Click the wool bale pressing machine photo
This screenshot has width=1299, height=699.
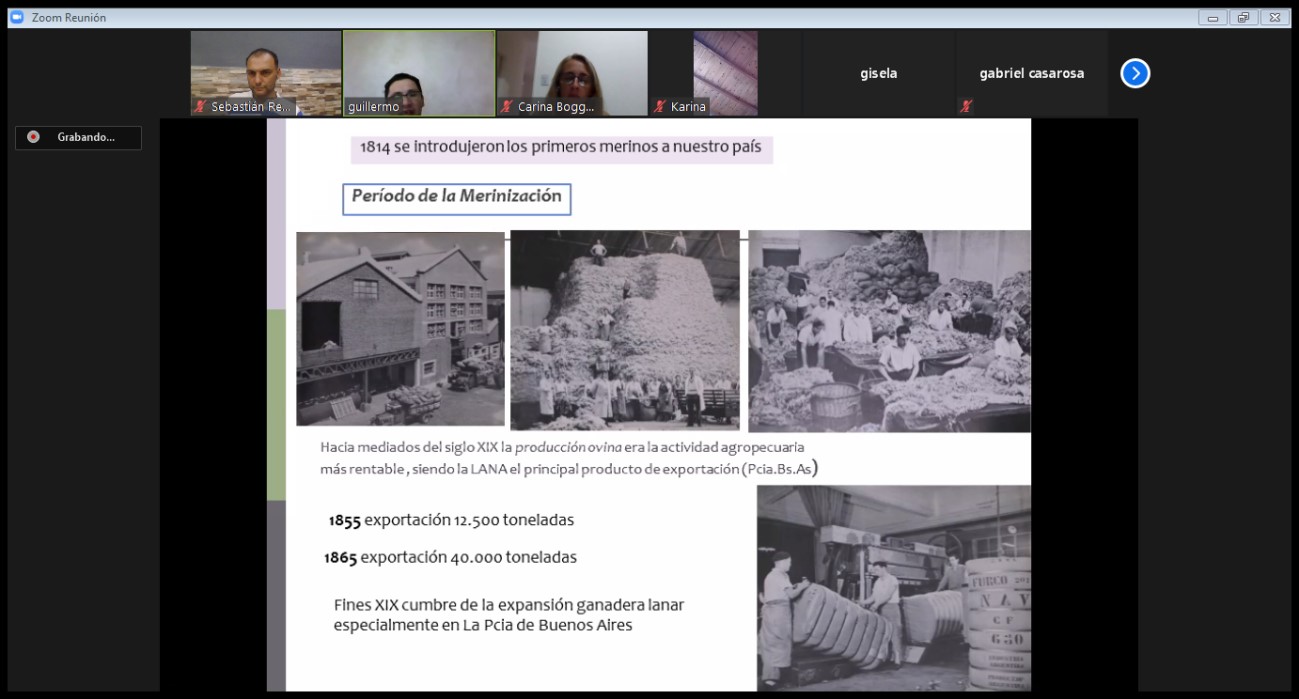[x=893, y=587]
